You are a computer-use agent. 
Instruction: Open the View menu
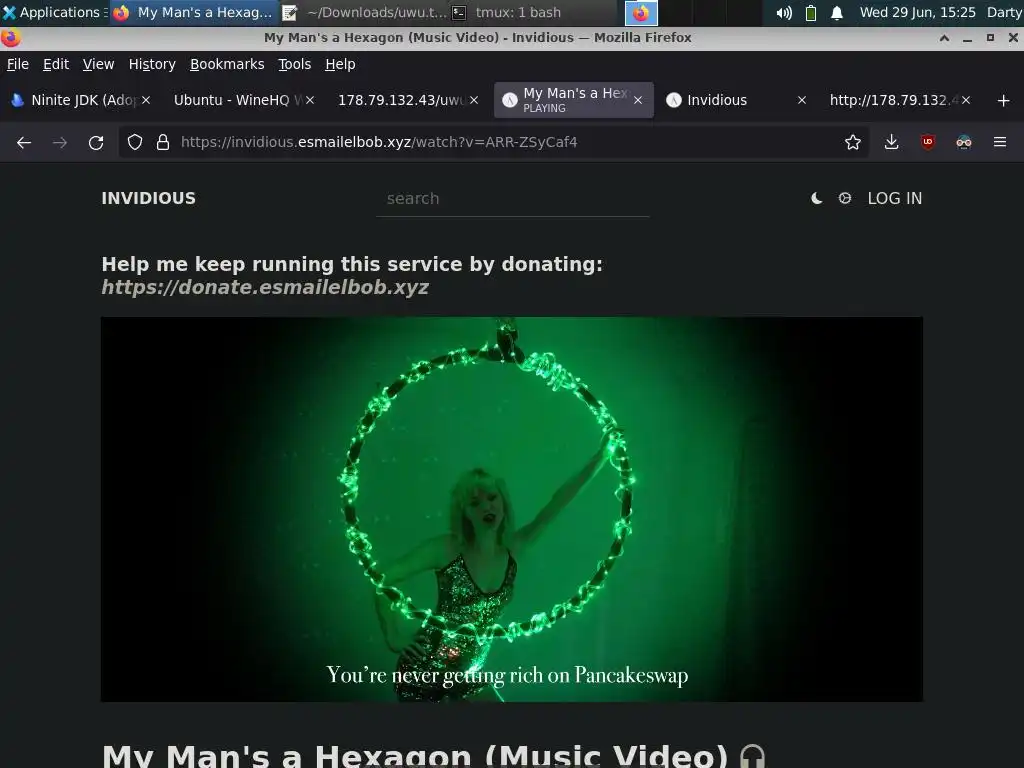pos(98,64)
